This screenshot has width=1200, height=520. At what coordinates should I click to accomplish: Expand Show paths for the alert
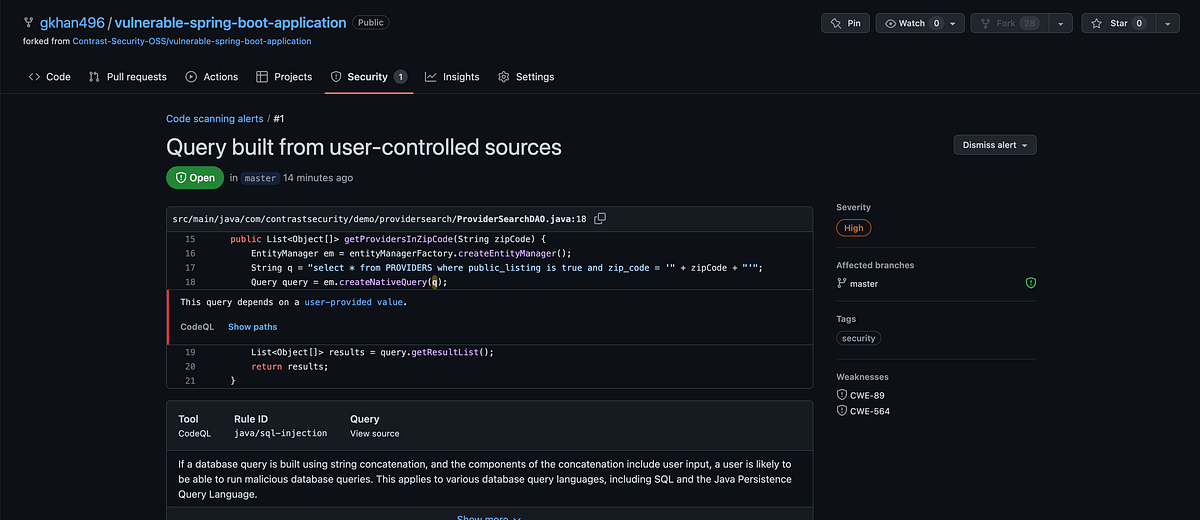tap(252, 327)
